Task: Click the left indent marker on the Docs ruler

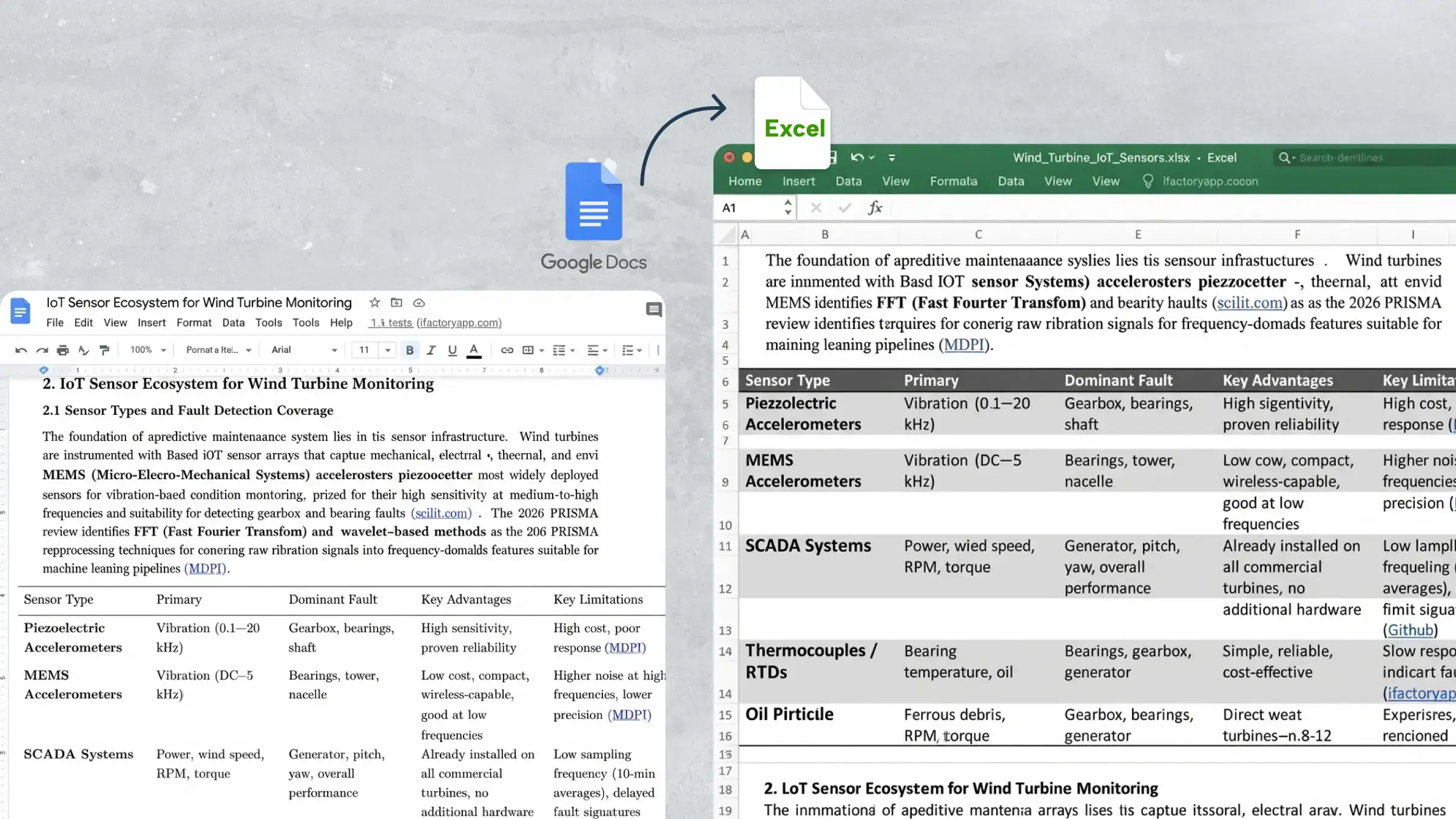Action: coord(43,370)
